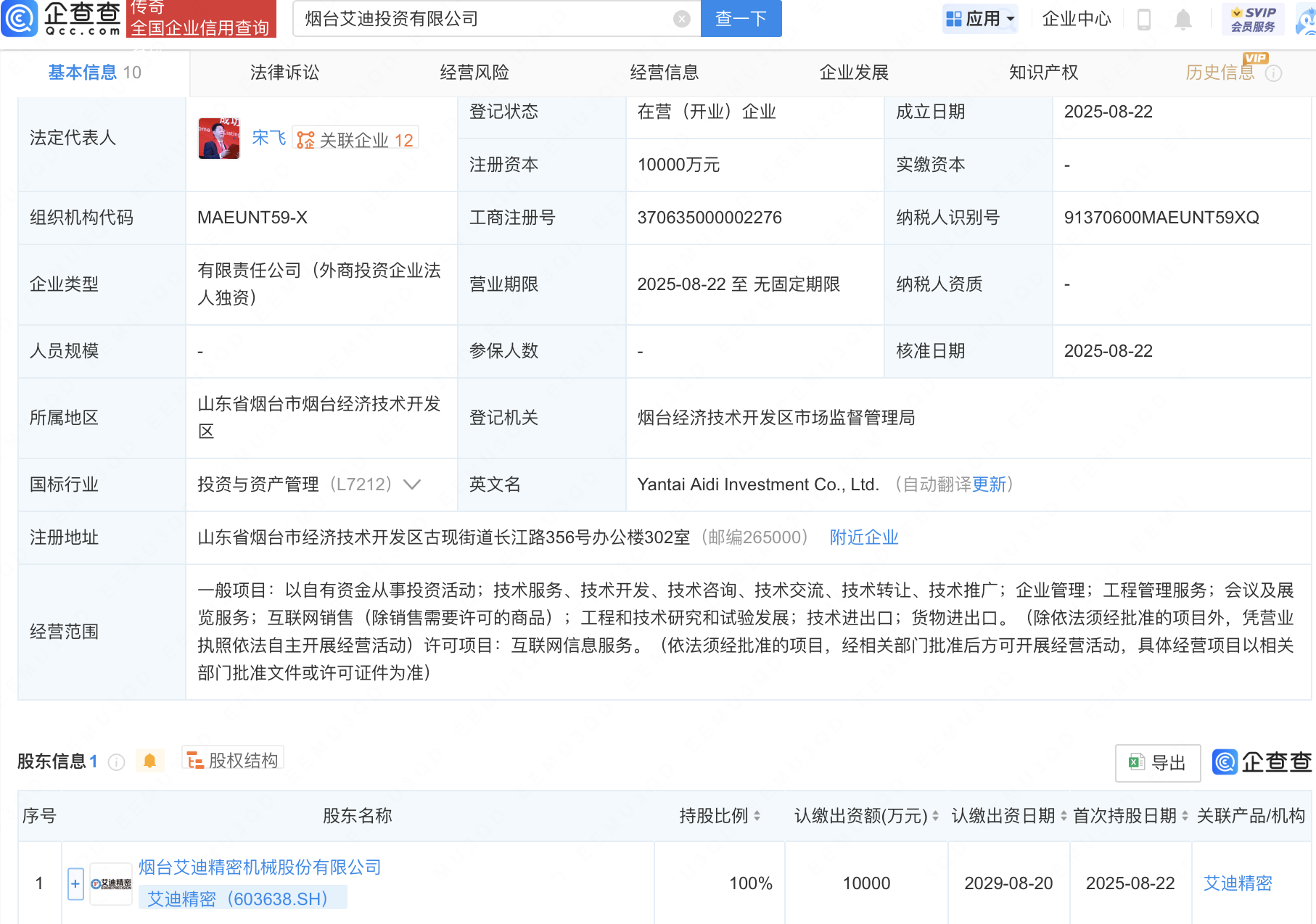Export shareholder list with 导出
This screenshot has width=1316, height=924.
1157,762
